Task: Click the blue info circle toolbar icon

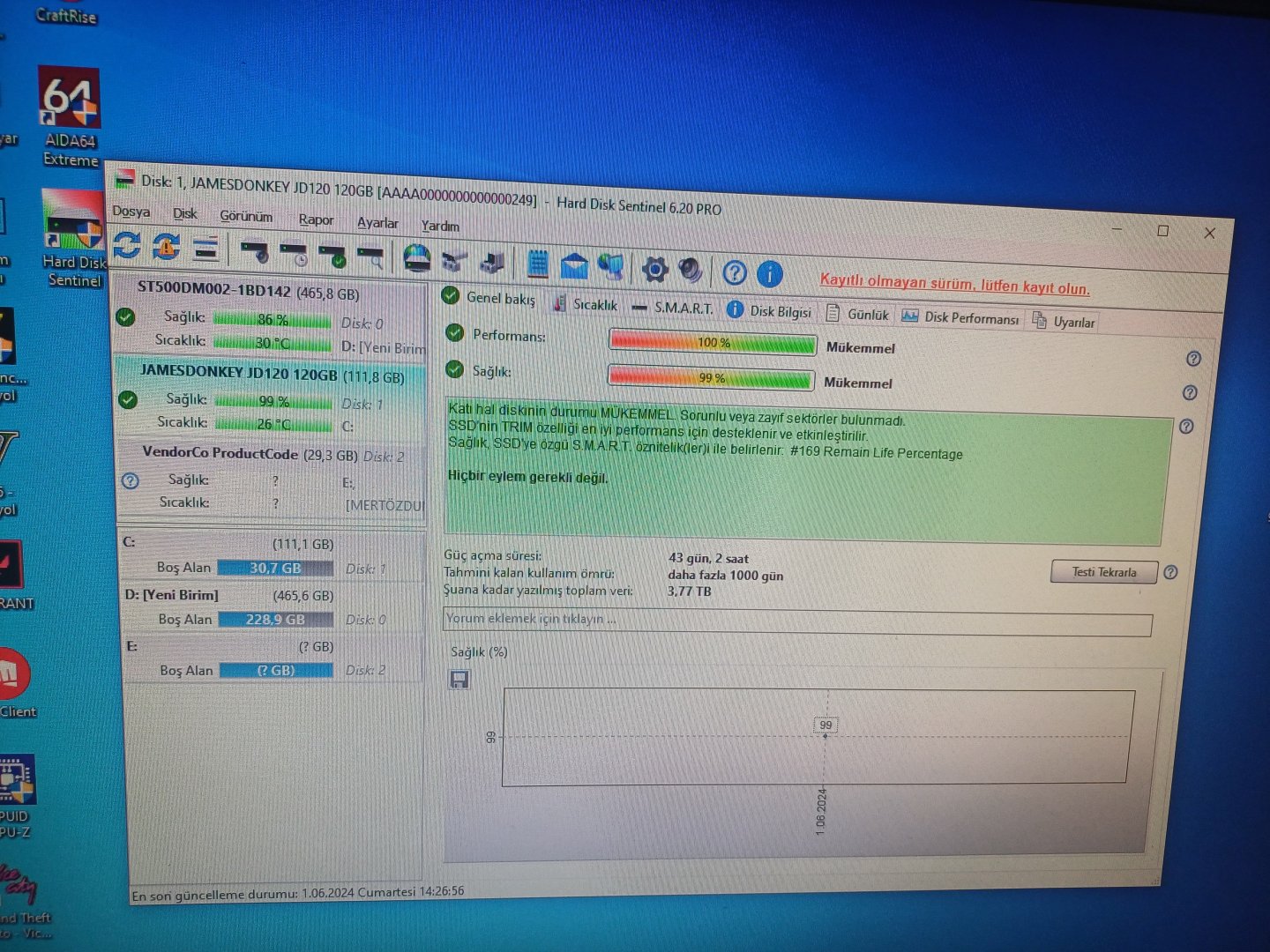Action: tap(769, 274)
